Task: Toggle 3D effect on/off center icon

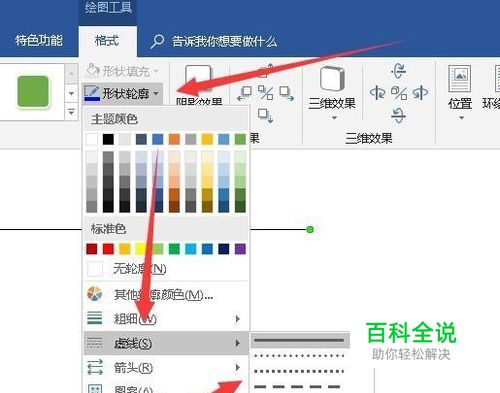Action: coord(399,93)
